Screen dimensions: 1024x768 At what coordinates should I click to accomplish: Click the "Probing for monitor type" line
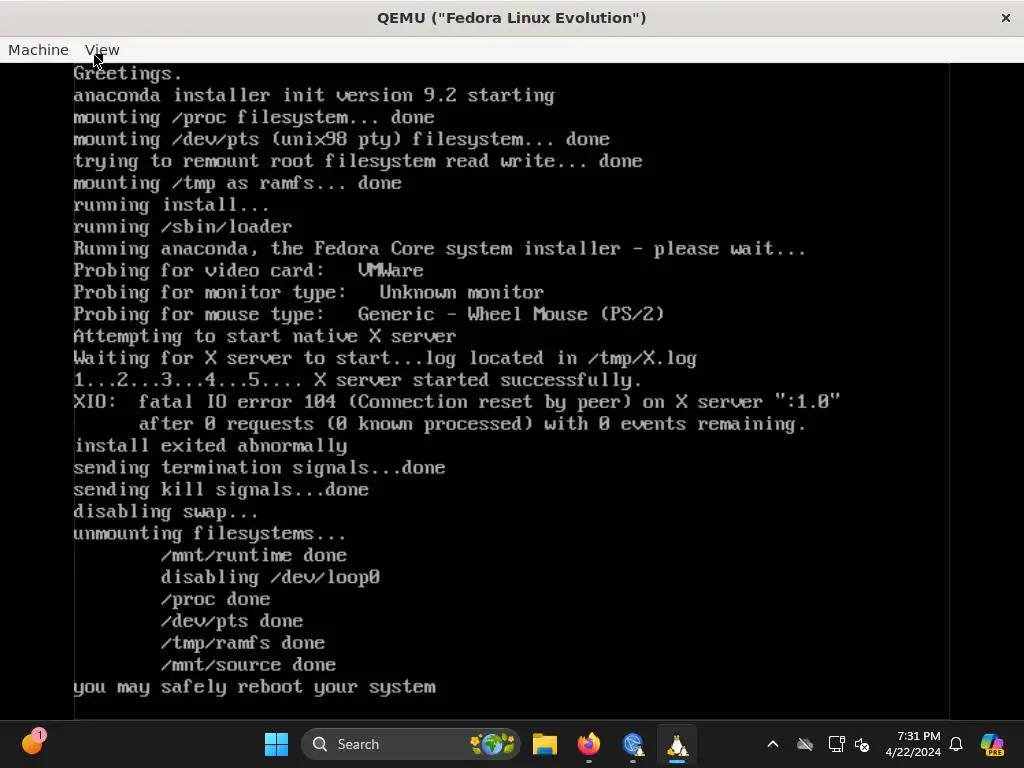coord(308,293)
